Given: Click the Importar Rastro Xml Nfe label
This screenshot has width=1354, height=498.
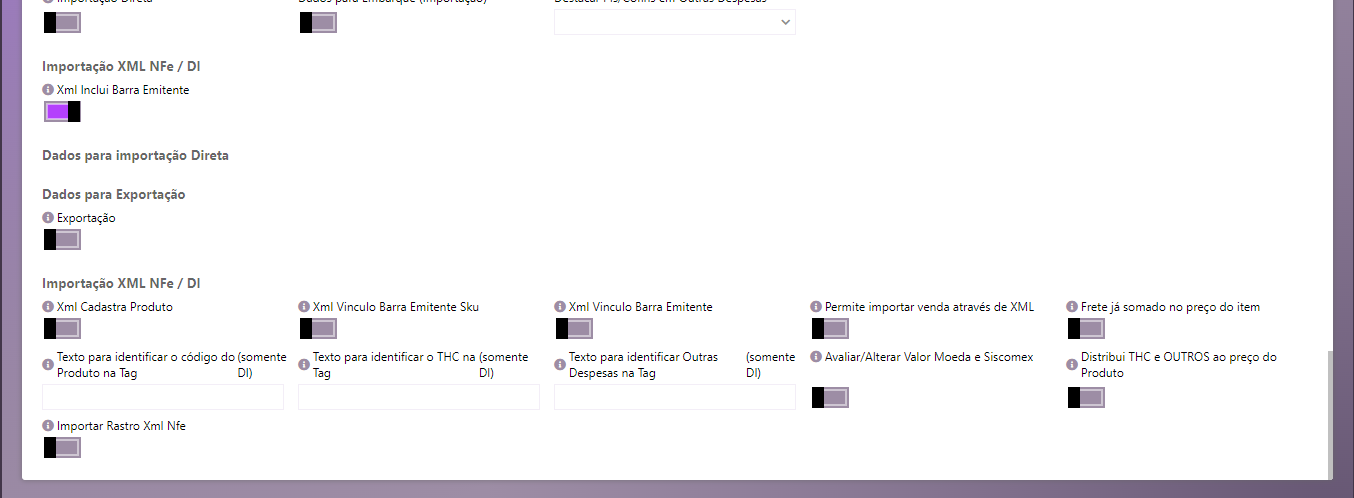Looking at the screenshot, I should coord(121,426).
